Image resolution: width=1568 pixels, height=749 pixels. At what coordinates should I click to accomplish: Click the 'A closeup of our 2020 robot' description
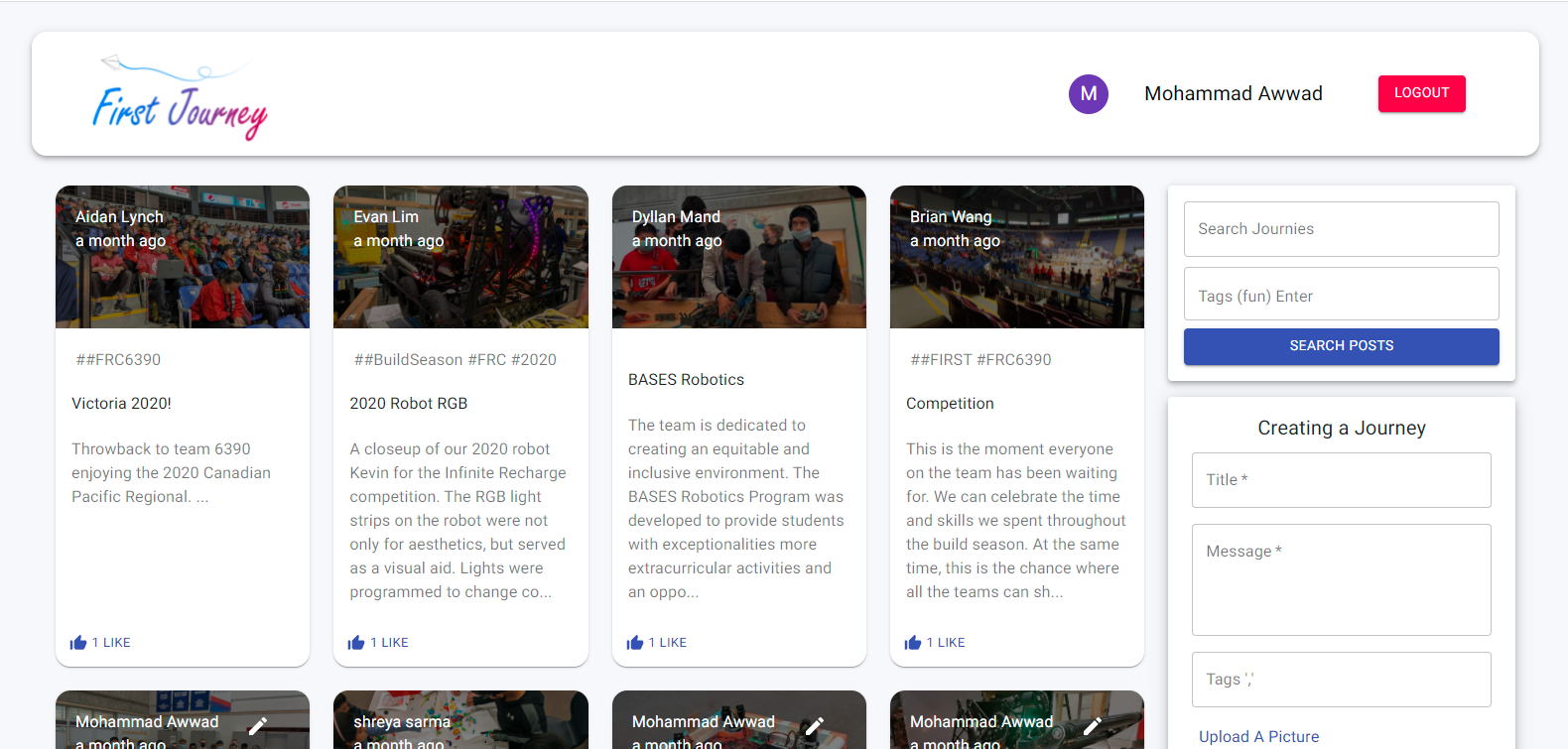[457, 521]
